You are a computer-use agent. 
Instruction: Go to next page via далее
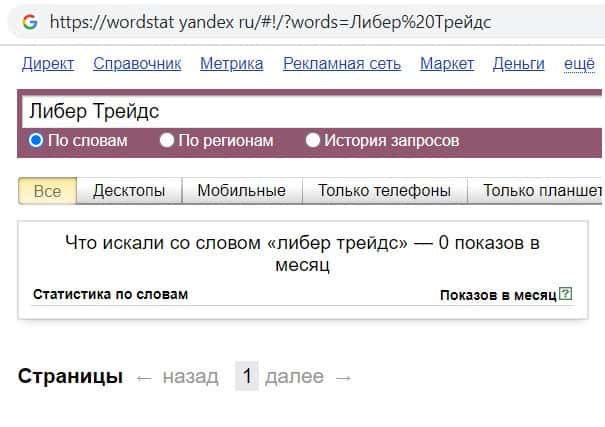click(x=294, y=377)
